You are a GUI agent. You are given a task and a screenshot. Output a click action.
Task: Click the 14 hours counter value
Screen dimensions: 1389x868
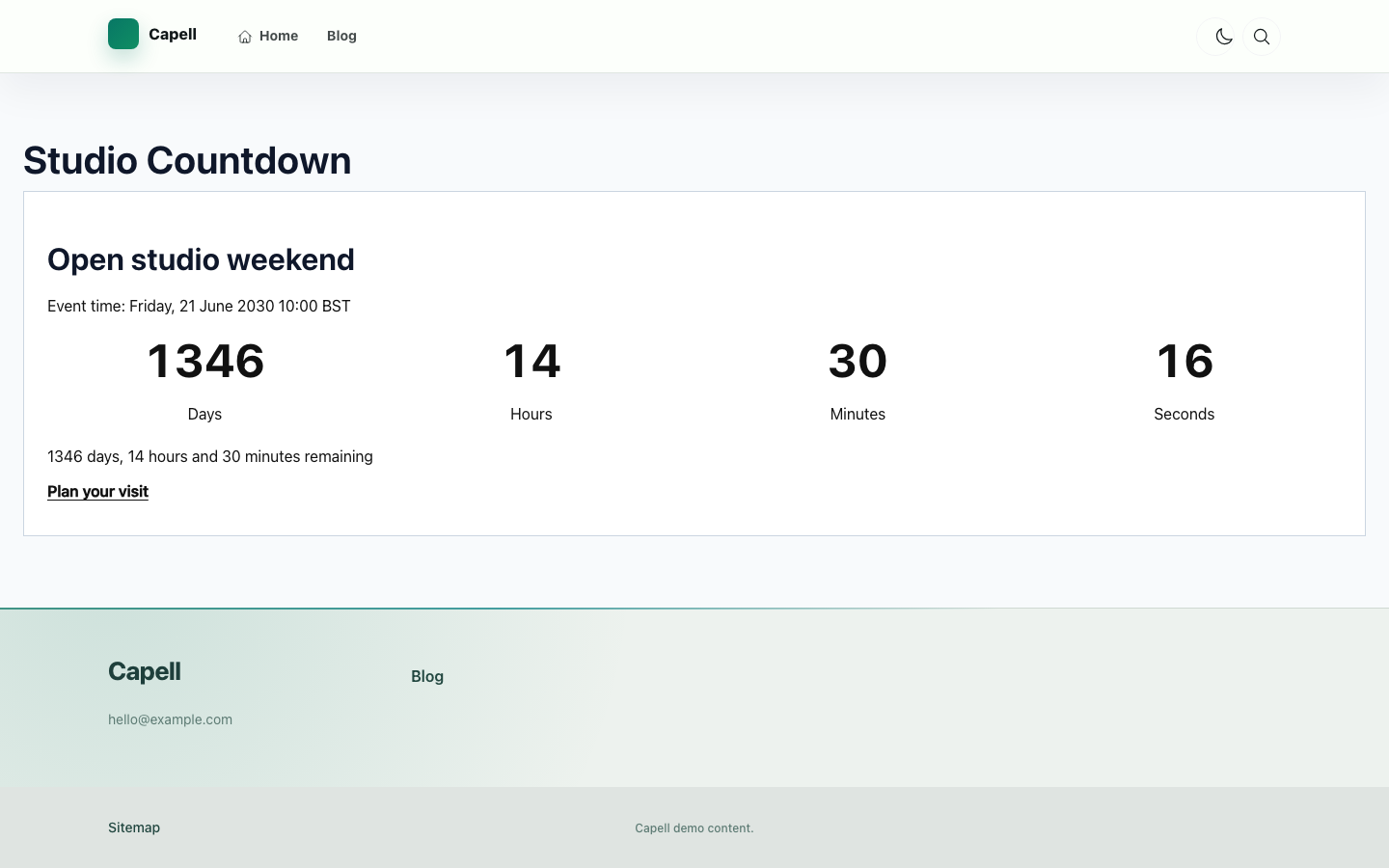[531, 361]
